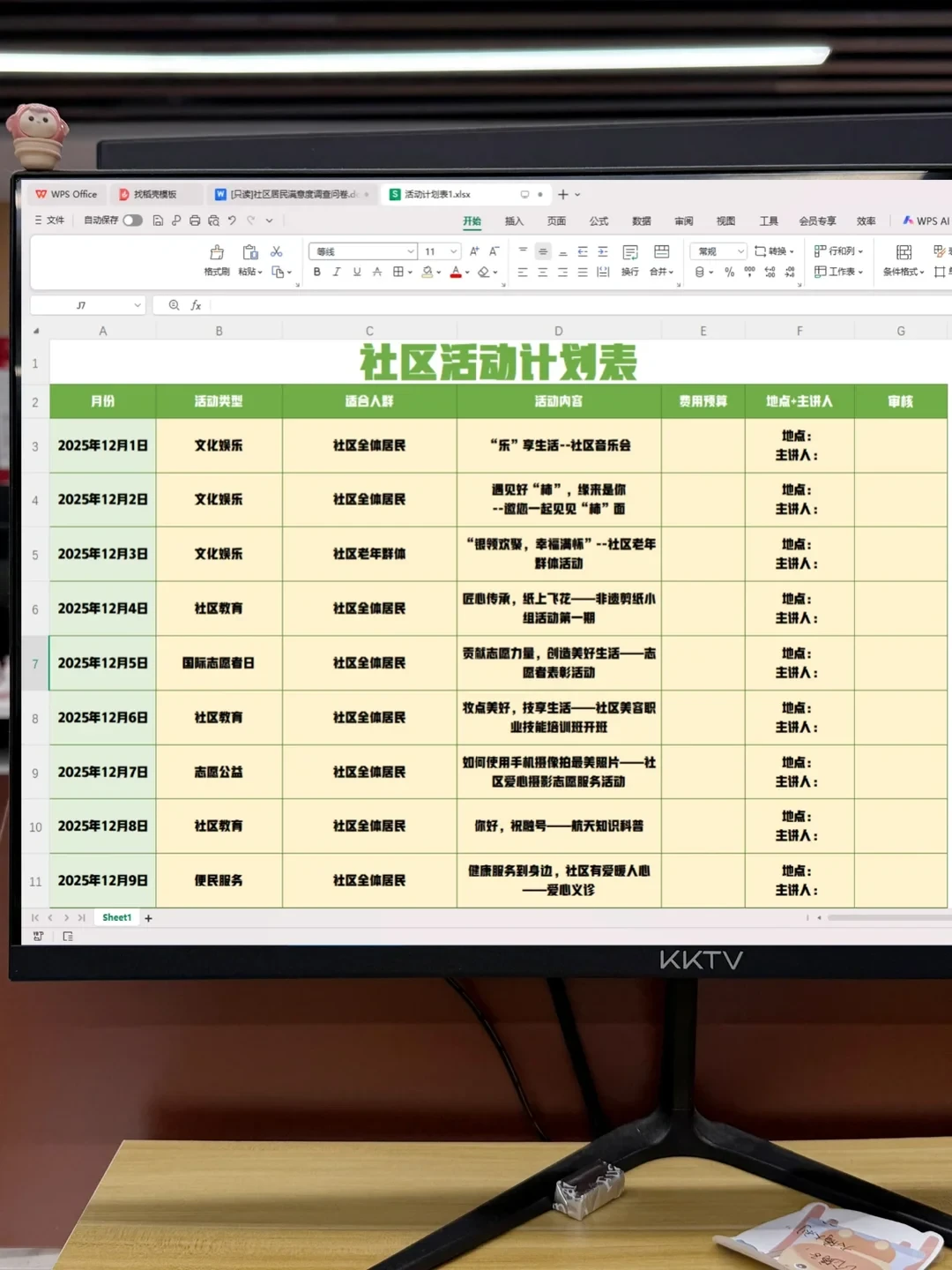Add a new sheet with plus button

point(148,918)
